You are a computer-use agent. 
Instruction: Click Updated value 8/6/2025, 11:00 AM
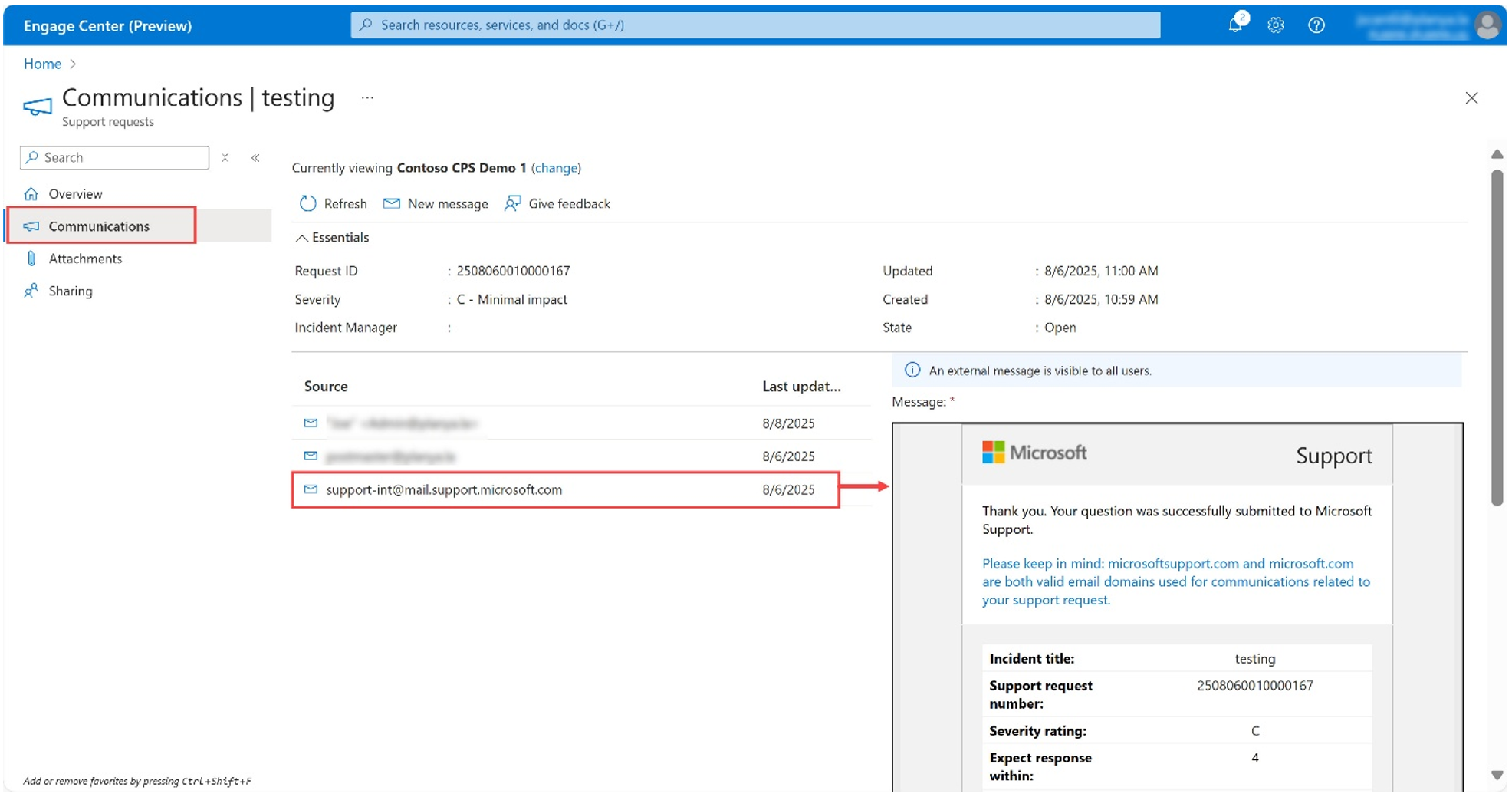[x=1101, y=271]
